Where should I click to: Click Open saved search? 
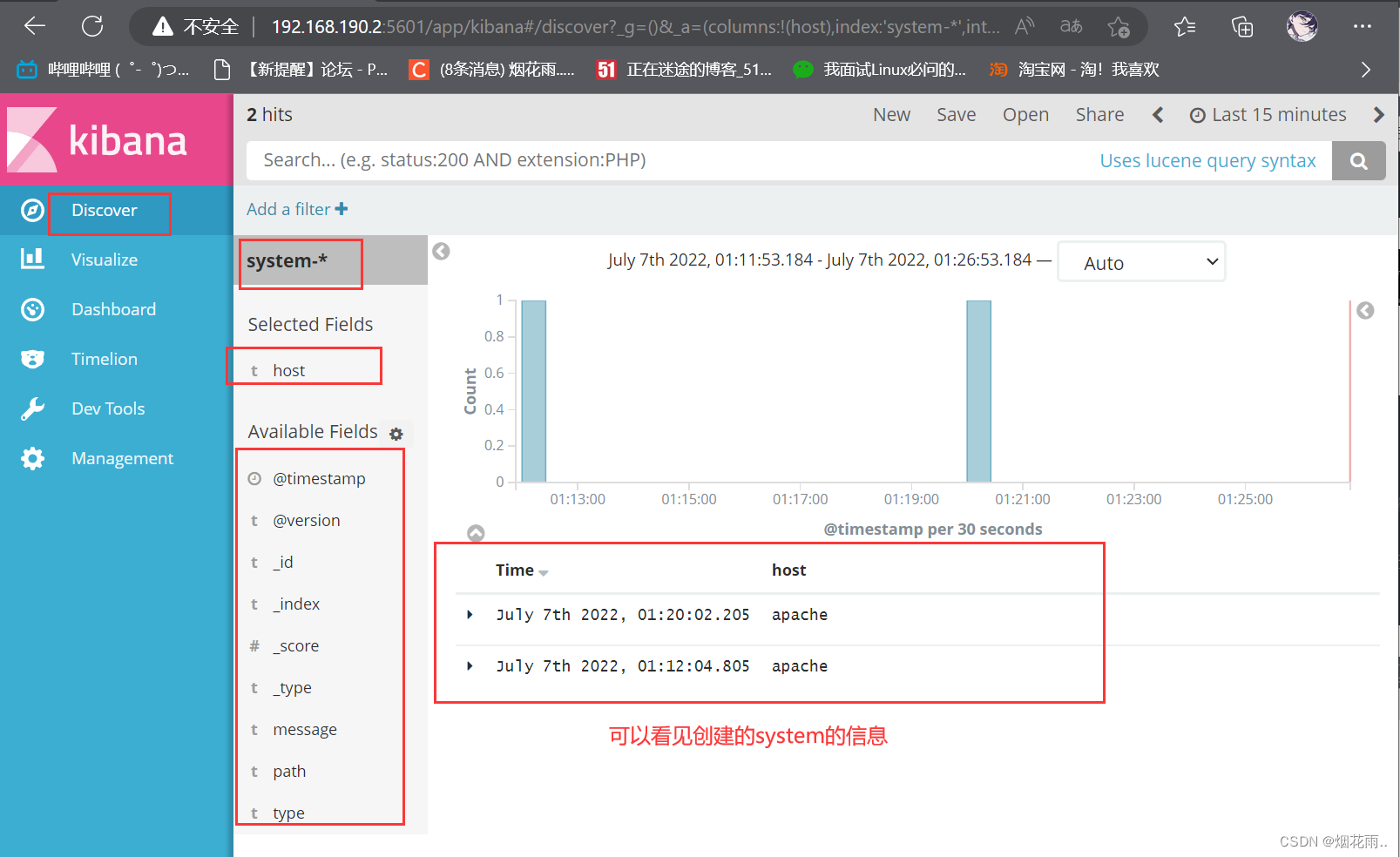click(1025, 115)
